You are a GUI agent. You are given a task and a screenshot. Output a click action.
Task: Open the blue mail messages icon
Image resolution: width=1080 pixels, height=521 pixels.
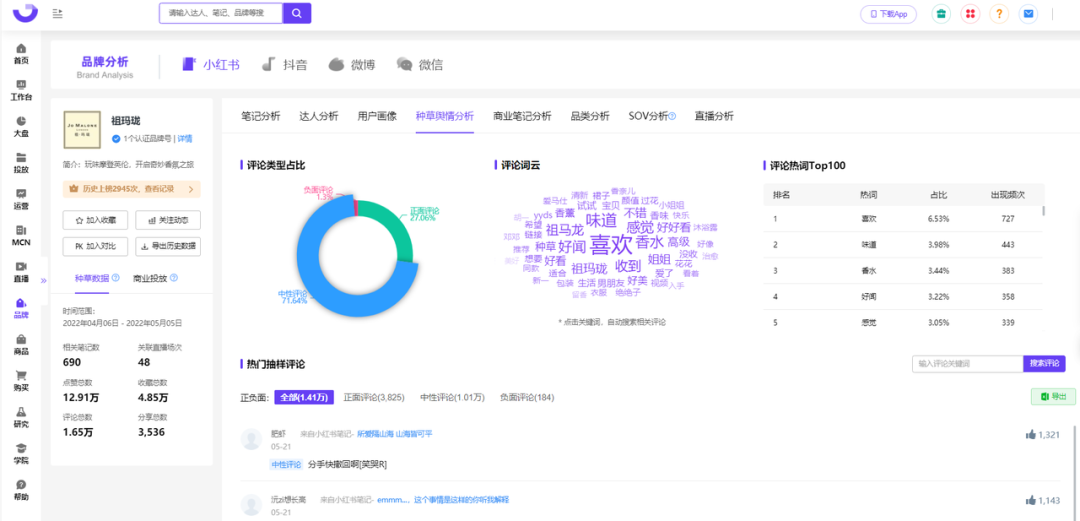tap(1028, 14)
